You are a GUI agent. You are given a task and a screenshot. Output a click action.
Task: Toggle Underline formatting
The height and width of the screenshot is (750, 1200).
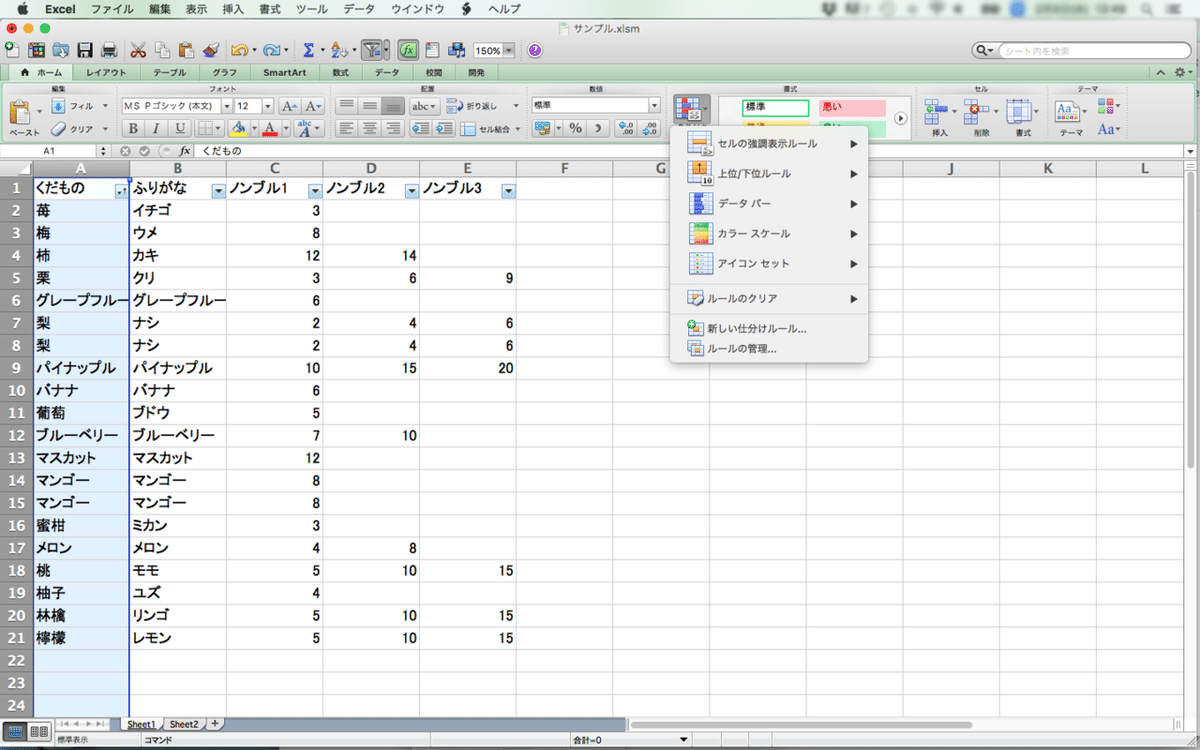pos(180,128)
